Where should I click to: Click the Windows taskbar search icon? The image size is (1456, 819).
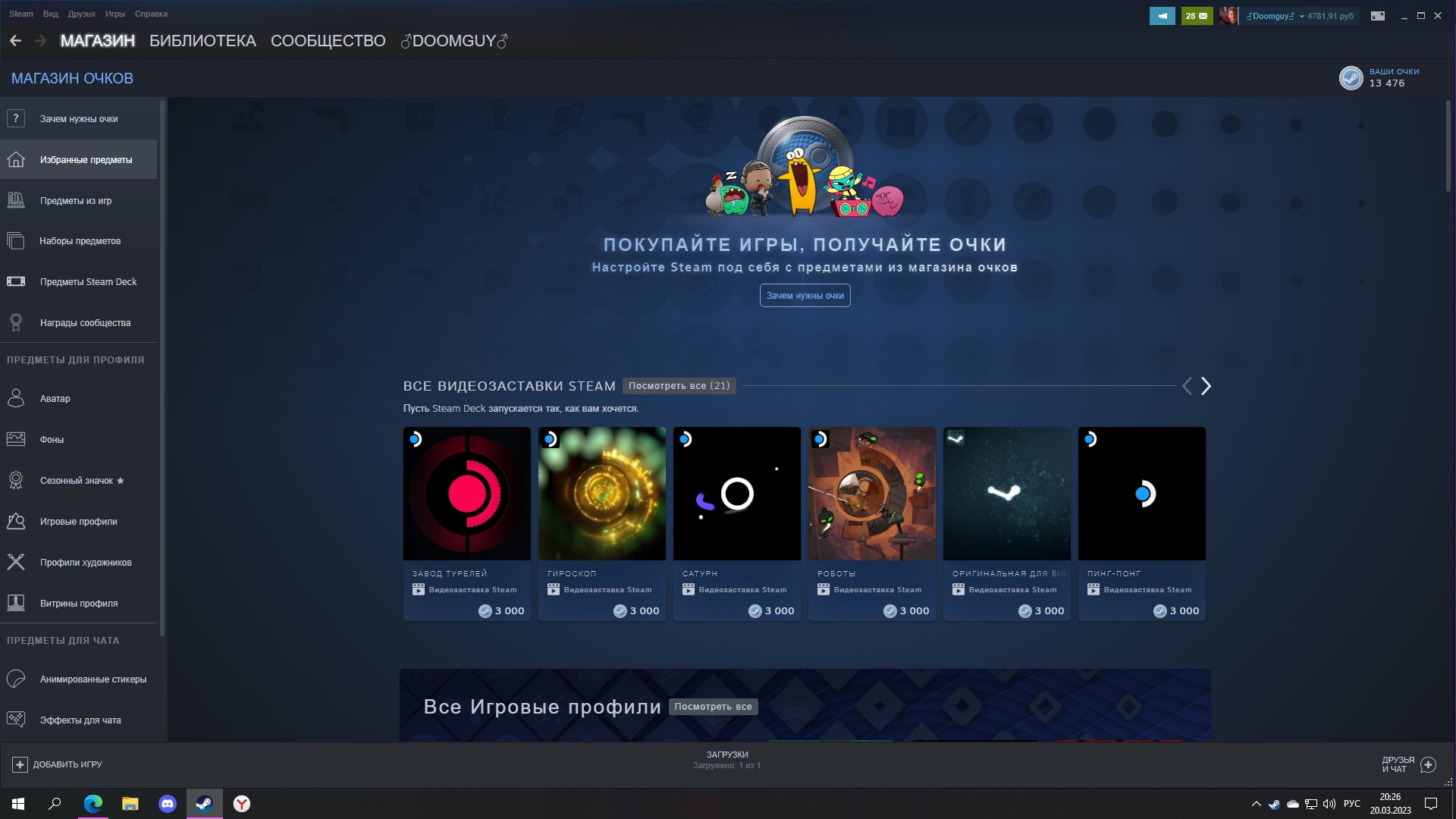pos(55,803)
